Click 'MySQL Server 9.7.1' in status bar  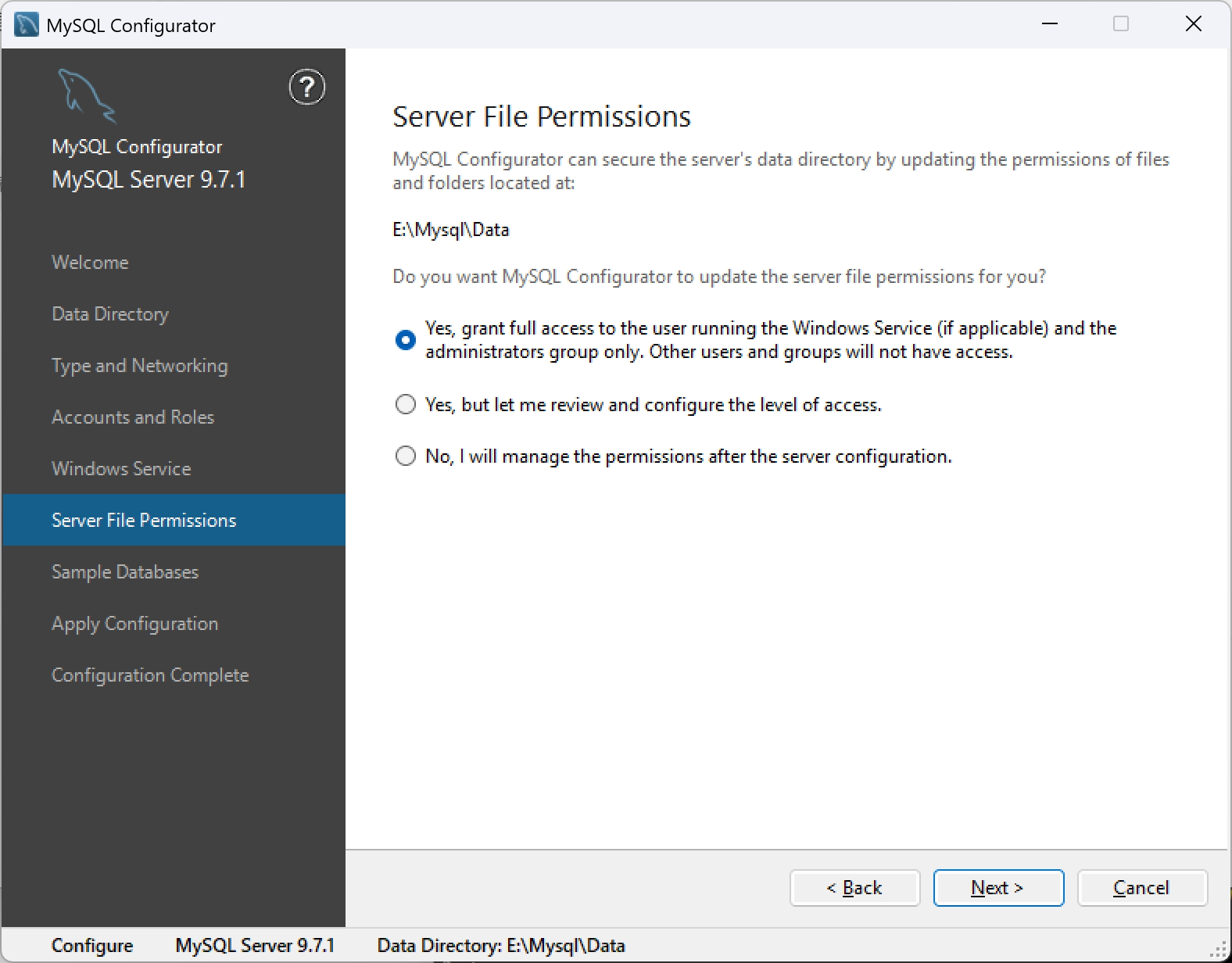click(255, 946)
